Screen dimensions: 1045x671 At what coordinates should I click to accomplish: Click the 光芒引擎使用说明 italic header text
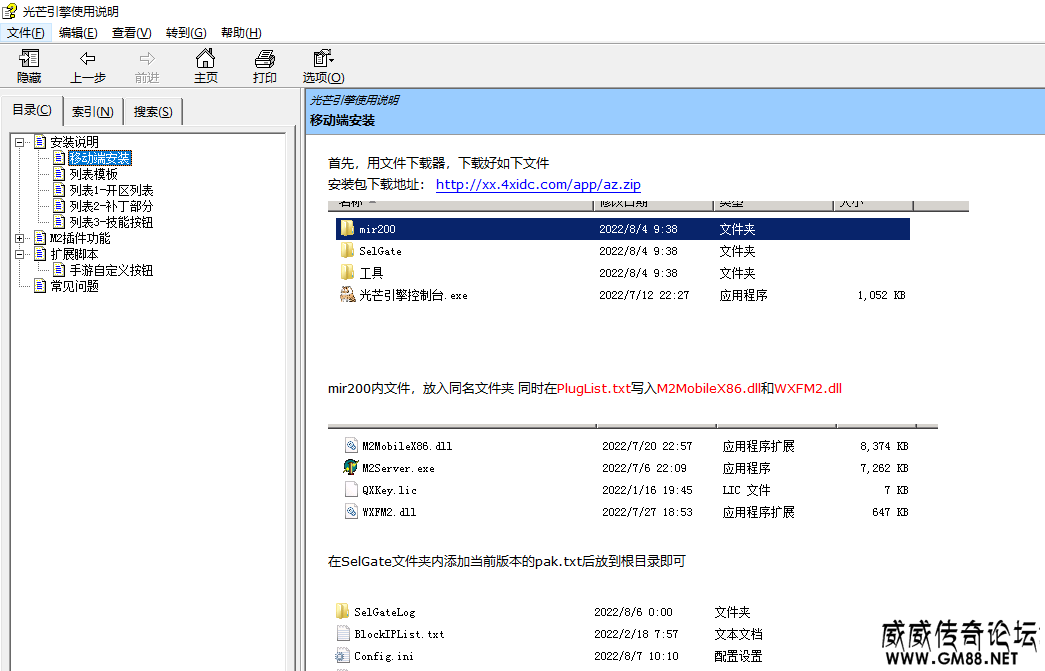(x=355, y=100)
